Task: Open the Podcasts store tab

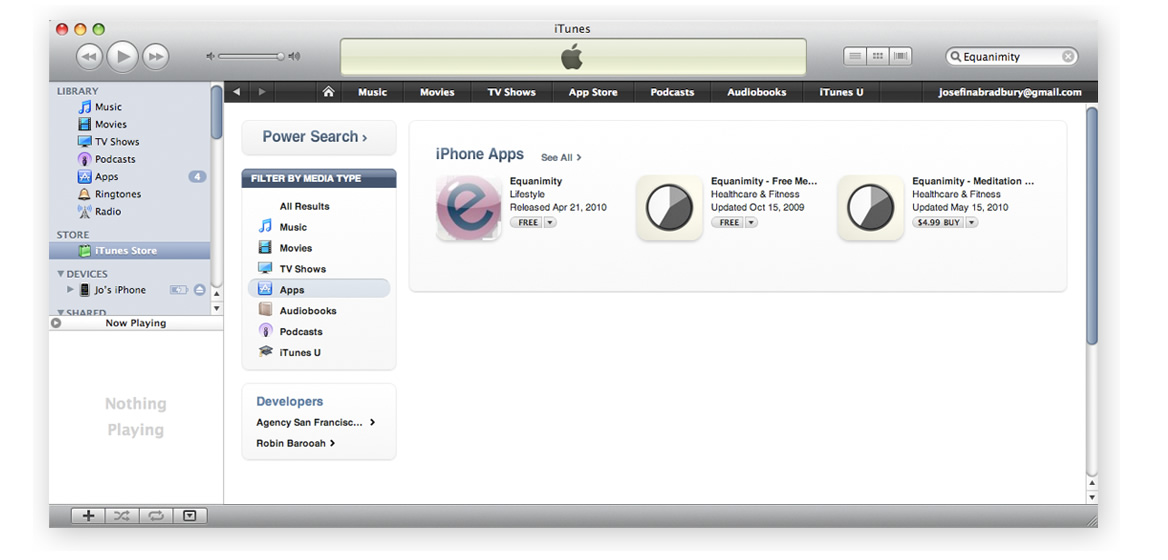Action: (x=672, y=92)
